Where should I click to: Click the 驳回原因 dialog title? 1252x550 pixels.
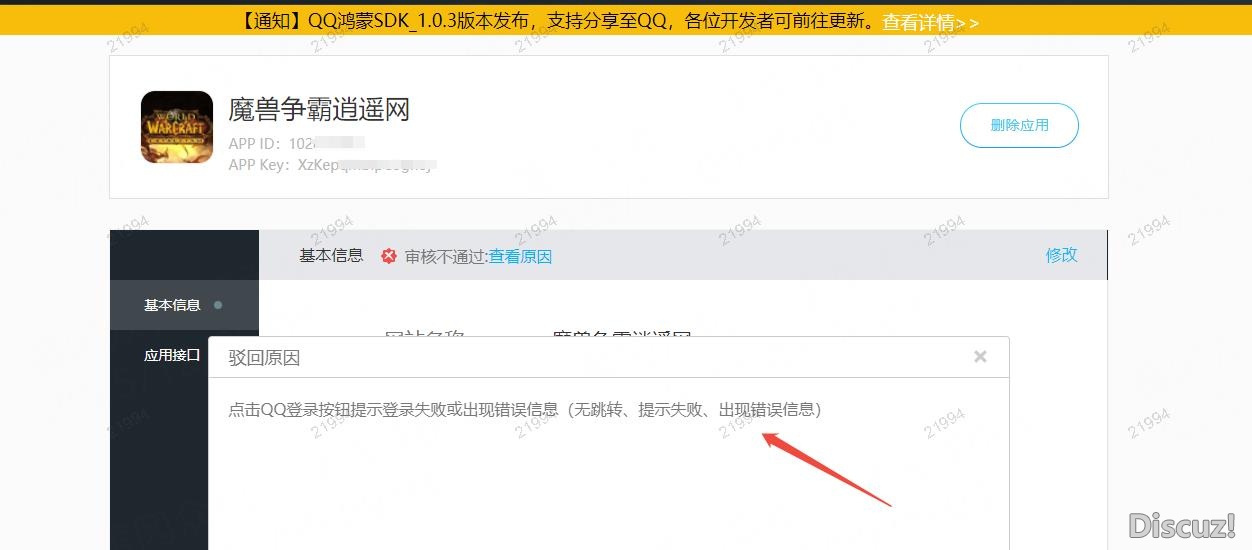264,358
